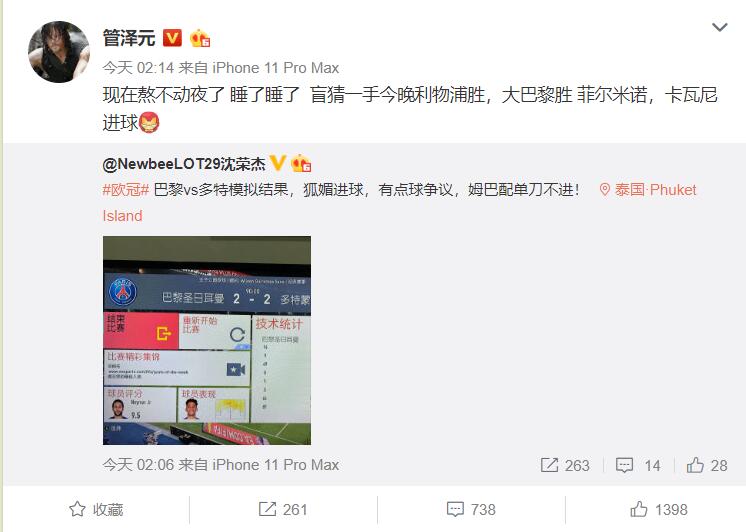Open the #欧冠# hashtag topic

(126, 190)
